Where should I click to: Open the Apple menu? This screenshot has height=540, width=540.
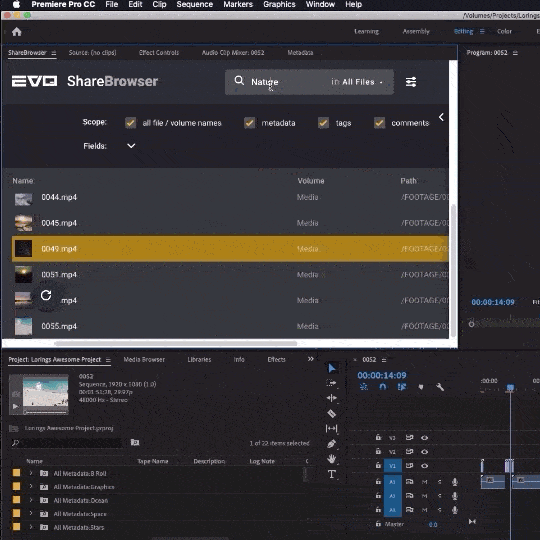point(16,4)
